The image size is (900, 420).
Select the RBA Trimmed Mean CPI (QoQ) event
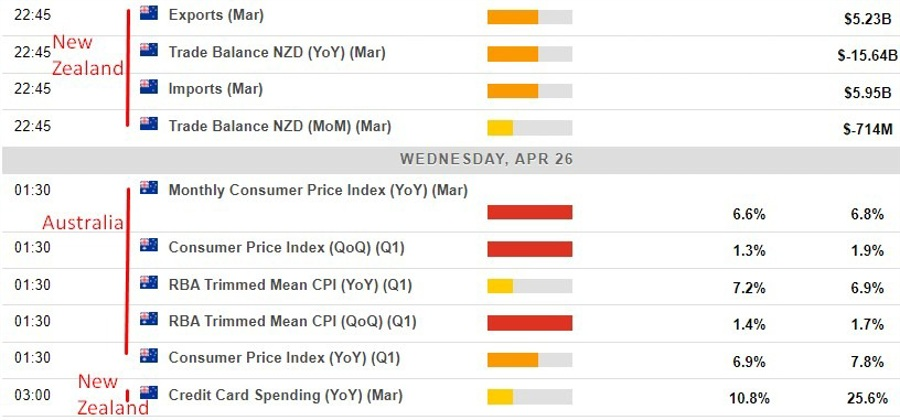[290, 321]
